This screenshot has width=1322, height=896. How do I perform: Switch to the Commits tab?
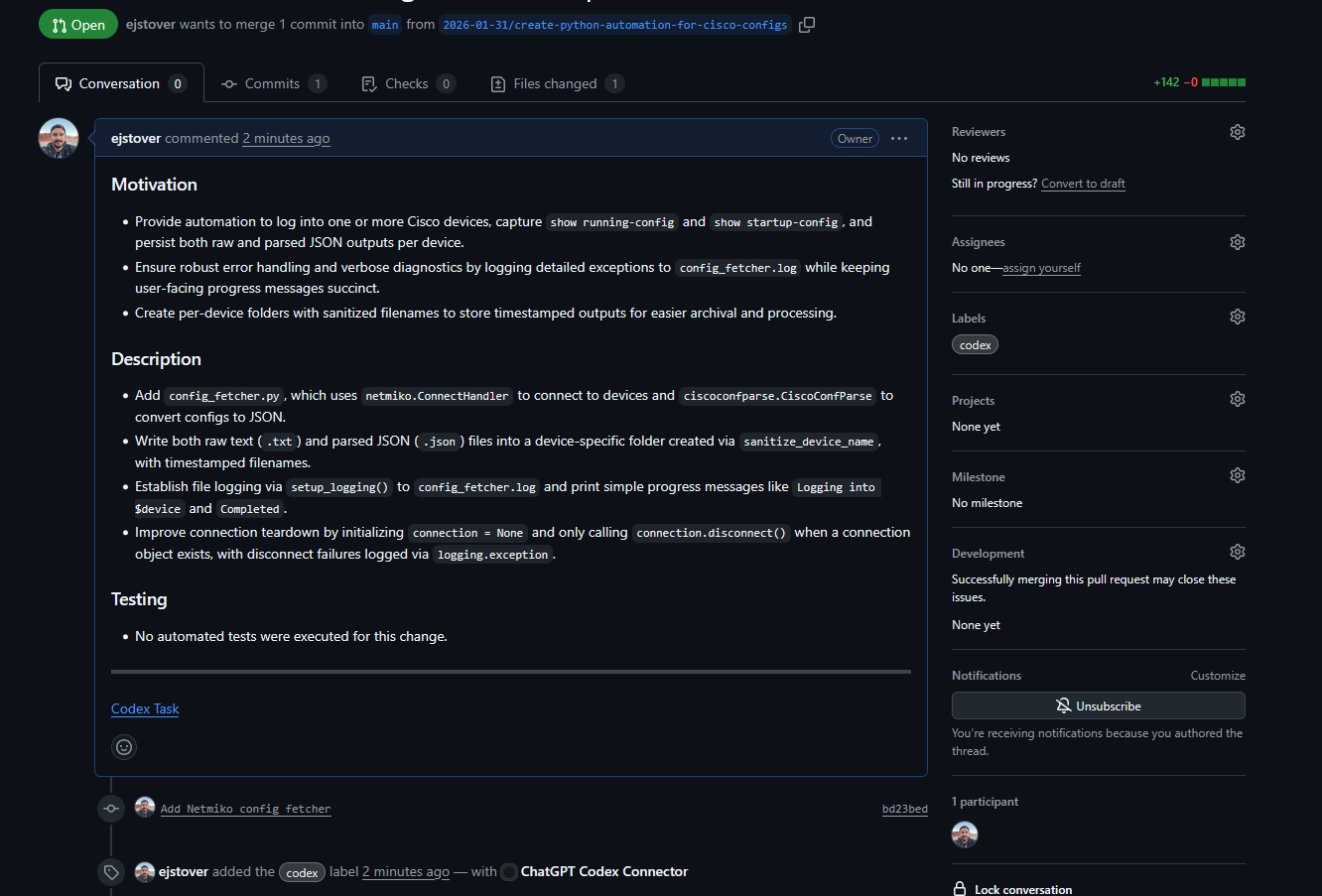[274, 83]
